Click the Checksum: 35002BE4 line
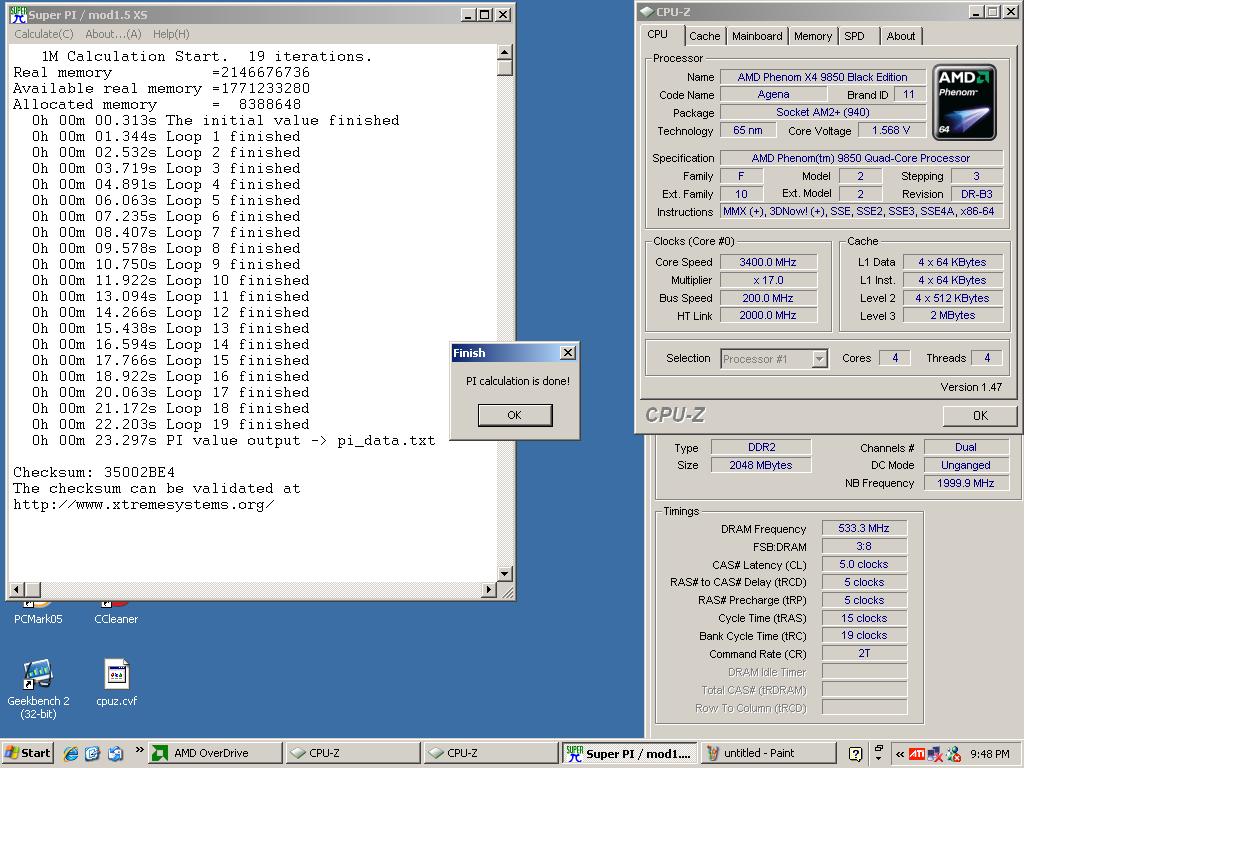This screenshot has height=867, width=1258. tap(94, 472)
